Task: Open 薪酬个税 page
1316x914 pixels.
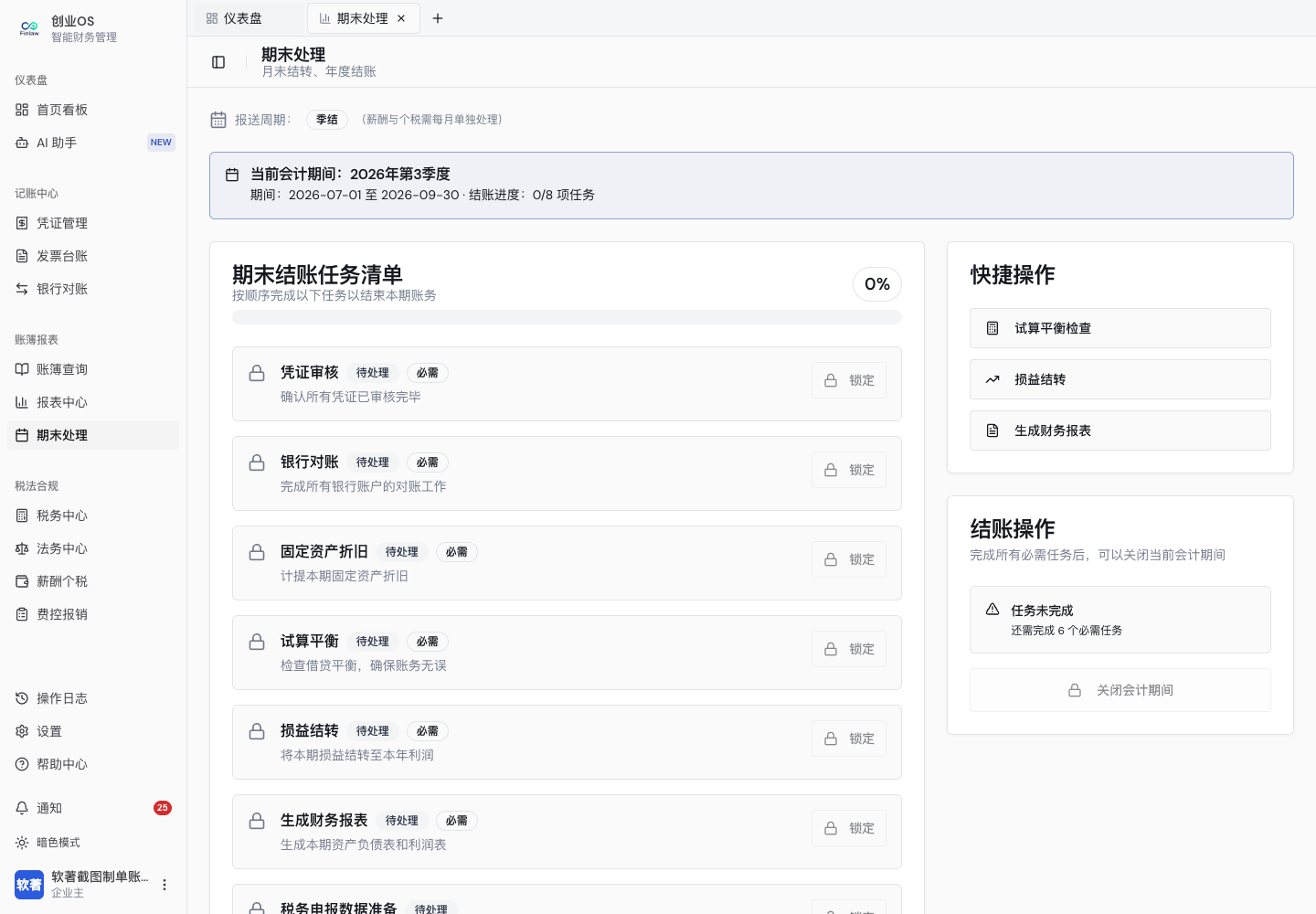Action: click(x=93, y=581)
